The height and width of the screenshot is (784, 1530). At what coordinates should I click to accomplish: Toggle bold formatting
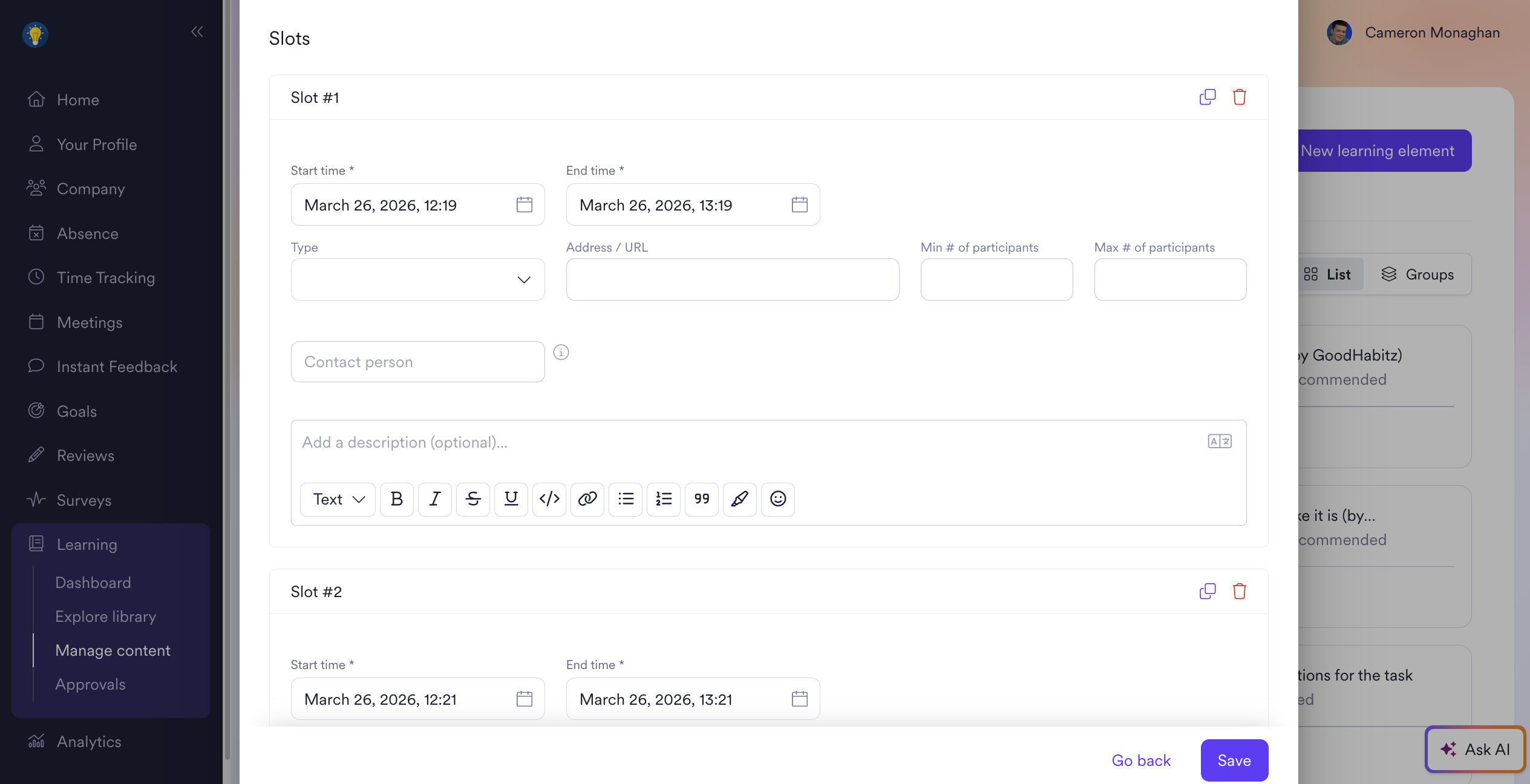pyautogui.click(x=396, y=499)
